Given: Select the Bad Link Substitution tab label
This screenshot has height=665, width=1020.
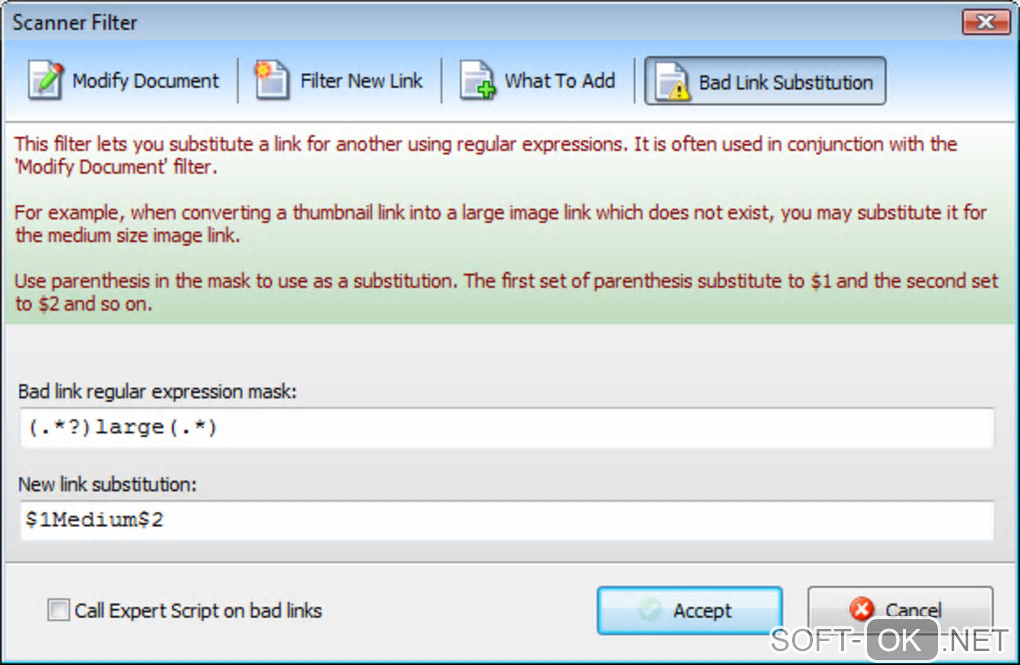Looking at the screenshot, I should pyautogui.click(x=785, y=82).
